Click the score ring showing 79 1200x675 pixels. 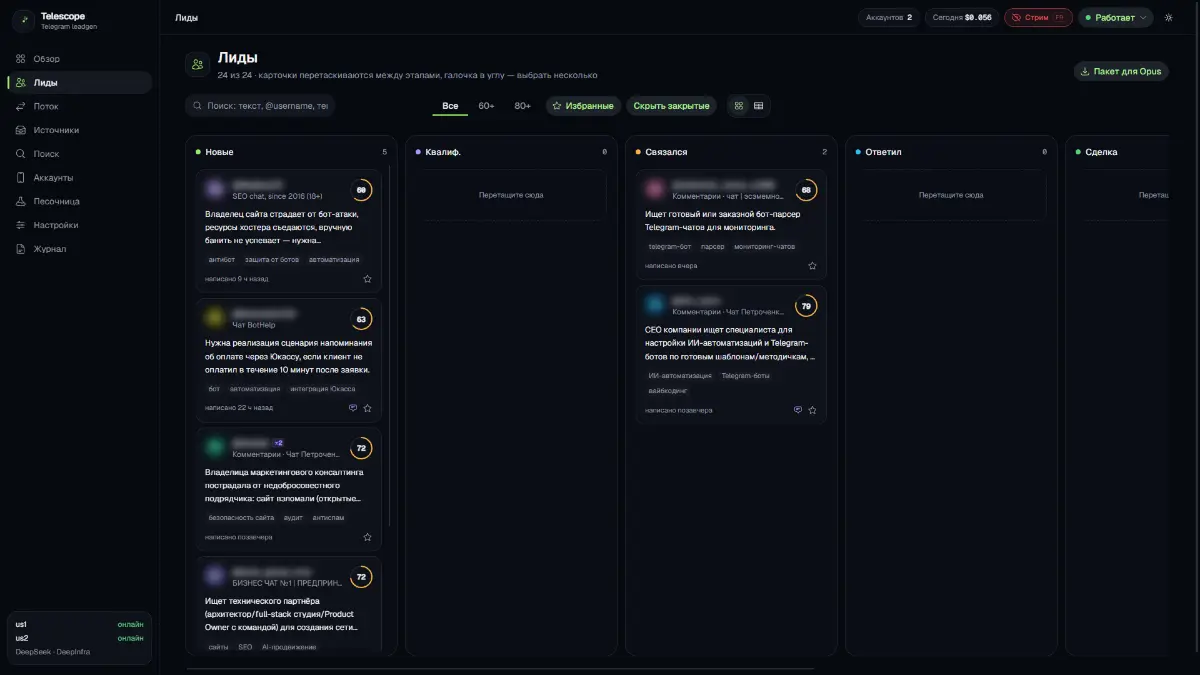(x=806, y=306)
